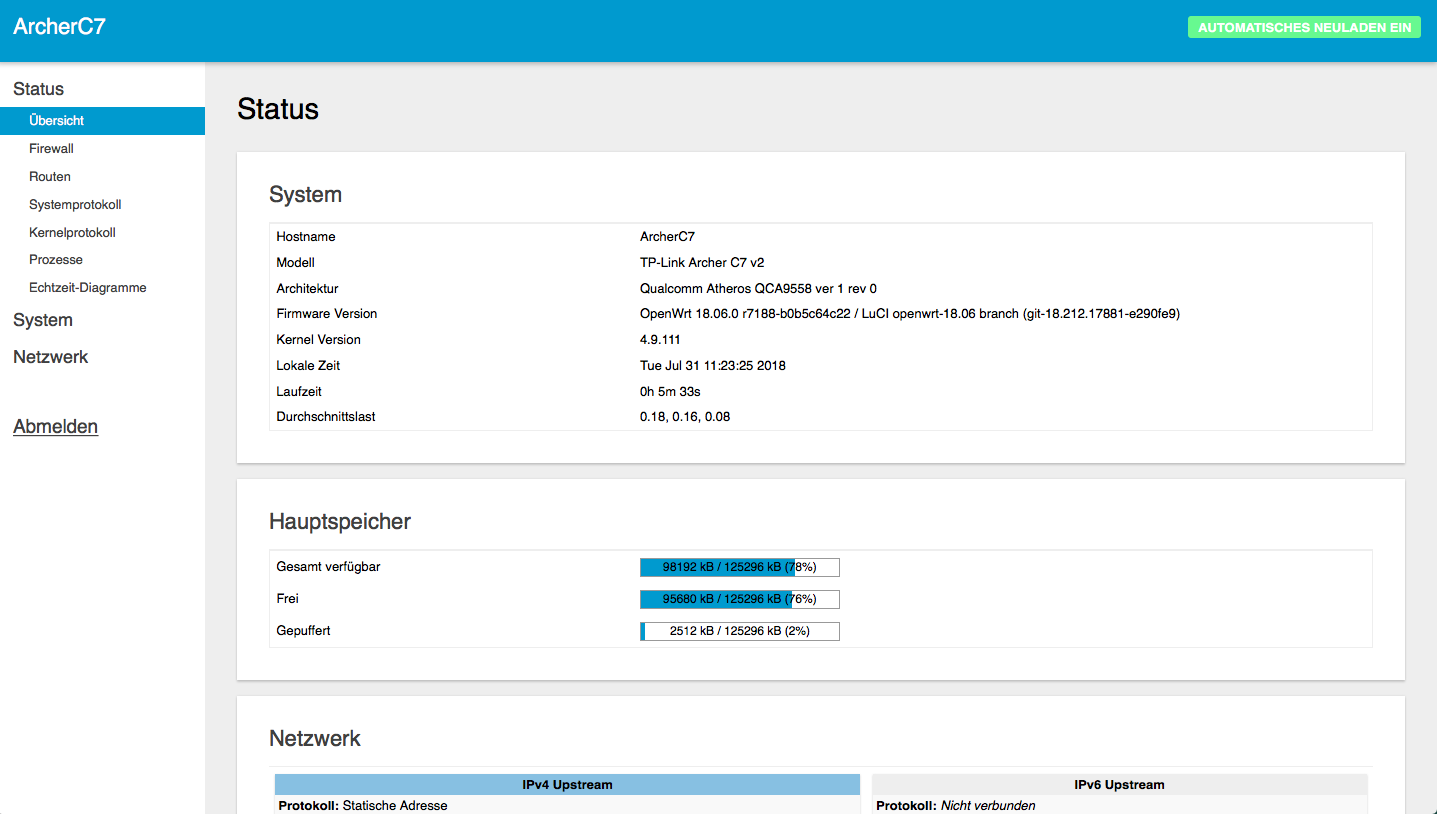
Task: Click the IPv6 Upstream header
Action: tap(1119, 785)
